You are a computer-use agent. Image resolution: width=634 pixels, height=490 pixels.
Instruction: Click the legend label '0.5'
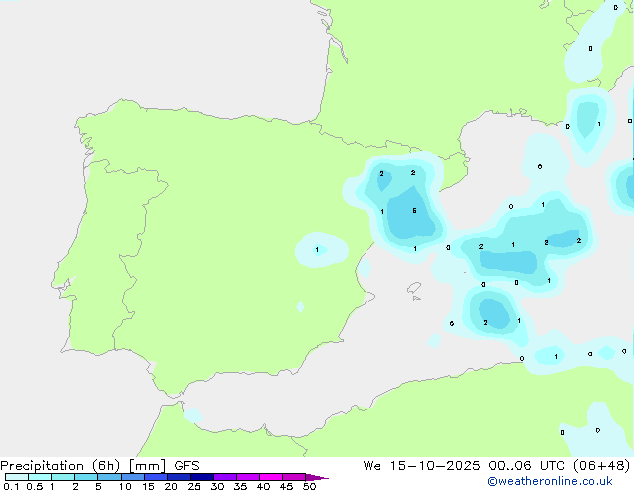[35, 486]
